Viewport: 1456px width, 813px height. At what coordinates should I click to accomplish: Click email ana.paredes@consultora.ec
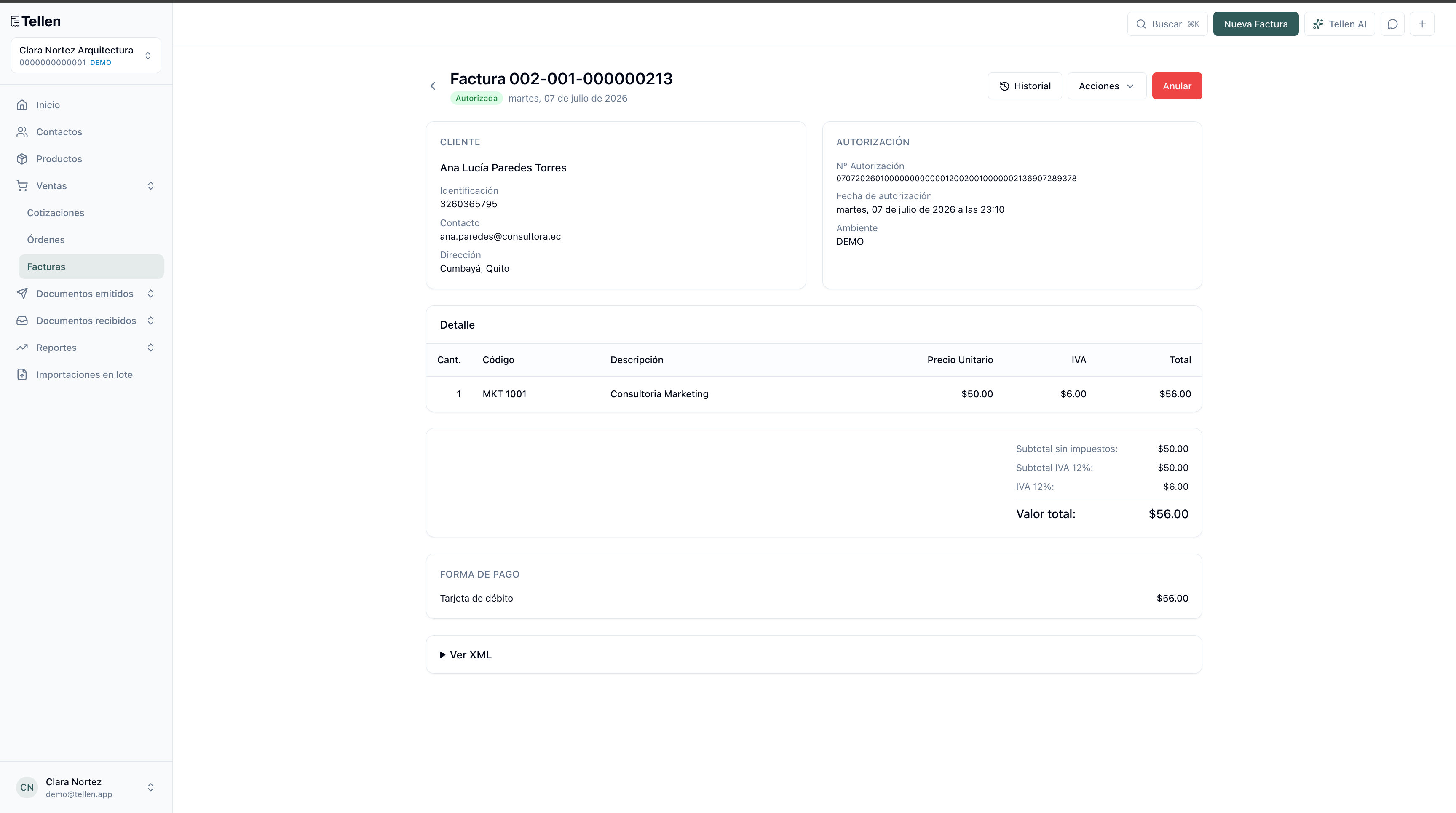[500, 237]
